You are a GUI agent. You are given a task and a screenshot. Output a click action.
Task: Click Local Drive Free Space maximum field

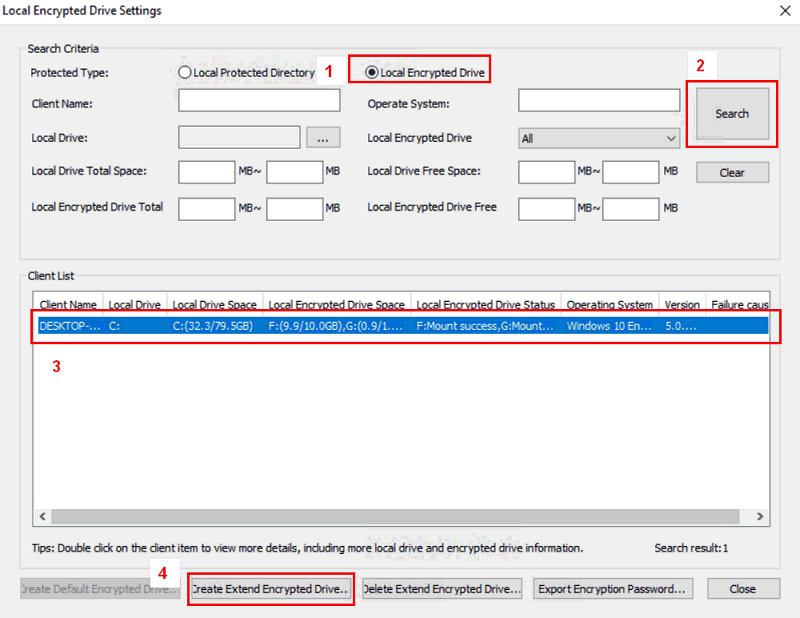tap(630, 172)
